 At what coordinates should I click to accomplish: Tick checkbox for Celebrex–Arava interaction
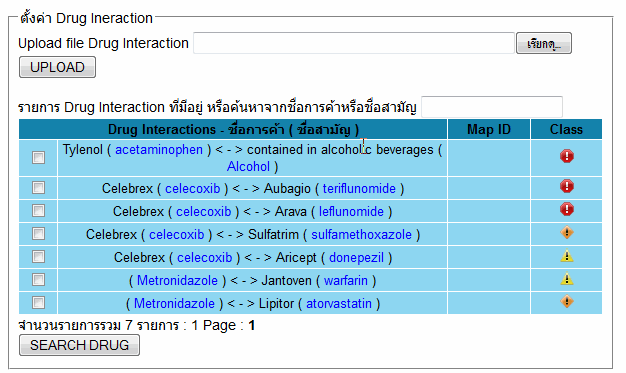(38, 210)
